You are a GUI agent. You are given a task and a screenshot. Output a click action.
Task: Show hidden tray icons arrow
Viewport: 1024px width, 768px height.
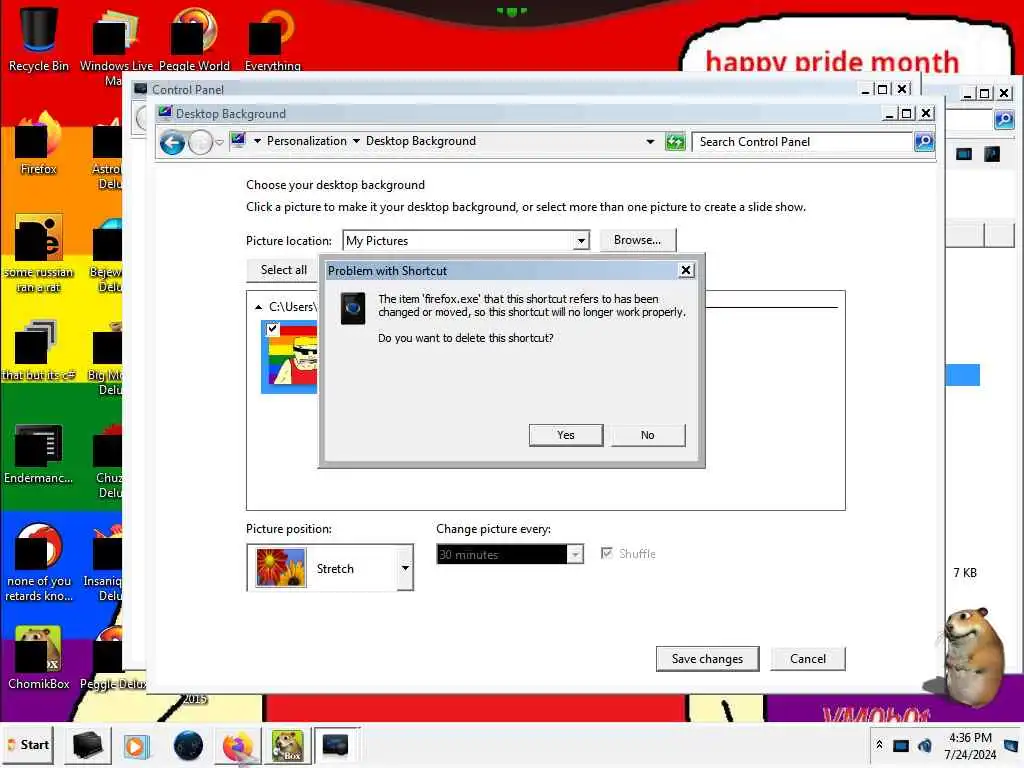(x=879, y=744)
